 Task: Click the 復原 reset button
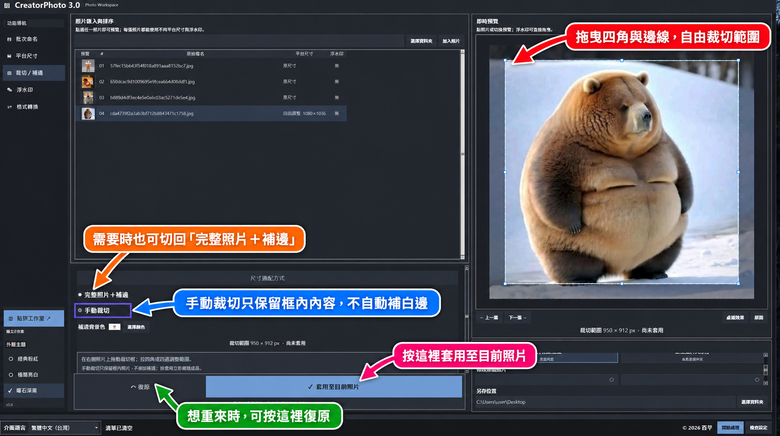point(140,387)
